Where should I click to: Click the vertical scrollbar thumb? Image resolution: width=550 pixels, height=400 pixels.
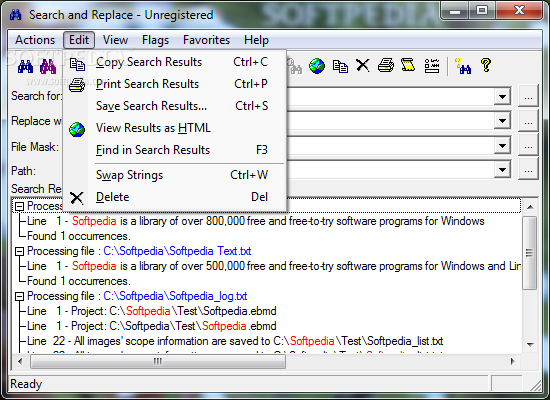[x=529, y=253]
